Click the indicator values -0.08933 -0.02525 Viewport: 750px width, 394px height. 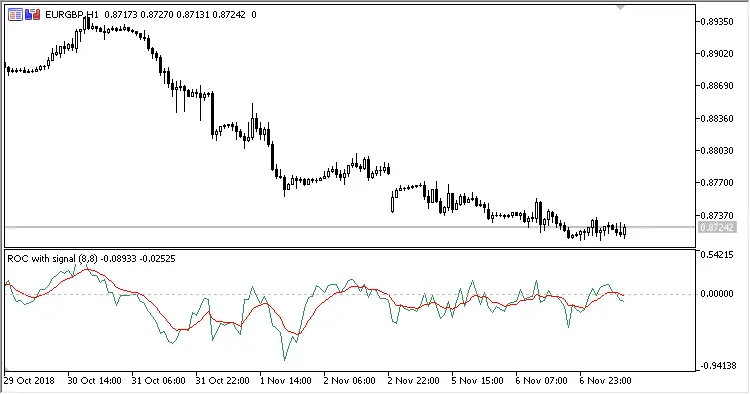(x=138, y=259)
